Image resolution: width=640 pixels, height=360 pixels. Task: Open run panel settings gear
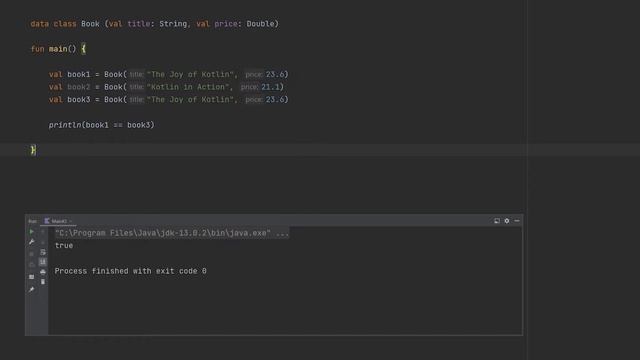pos(507,221)
